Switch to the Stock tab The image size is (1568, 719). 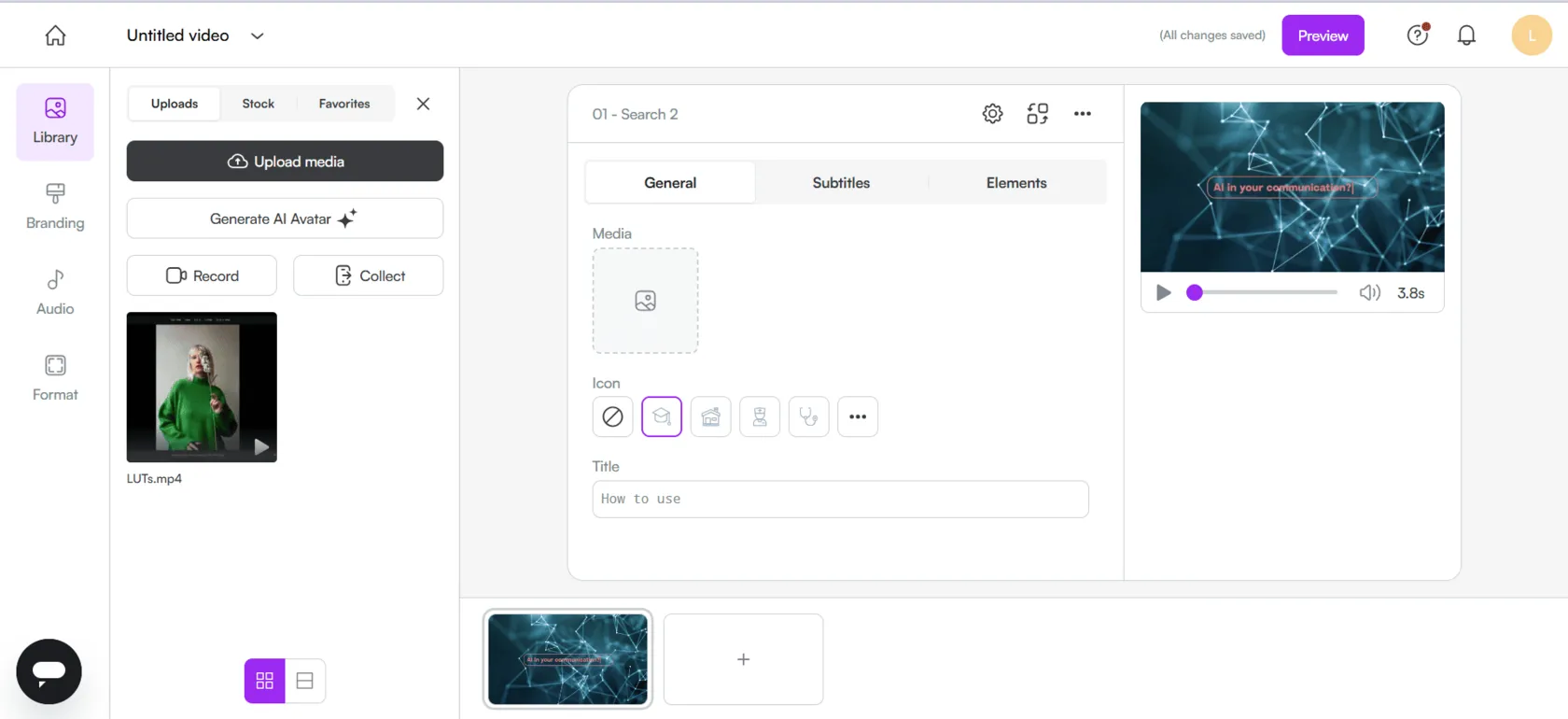[x=259, y=104]
